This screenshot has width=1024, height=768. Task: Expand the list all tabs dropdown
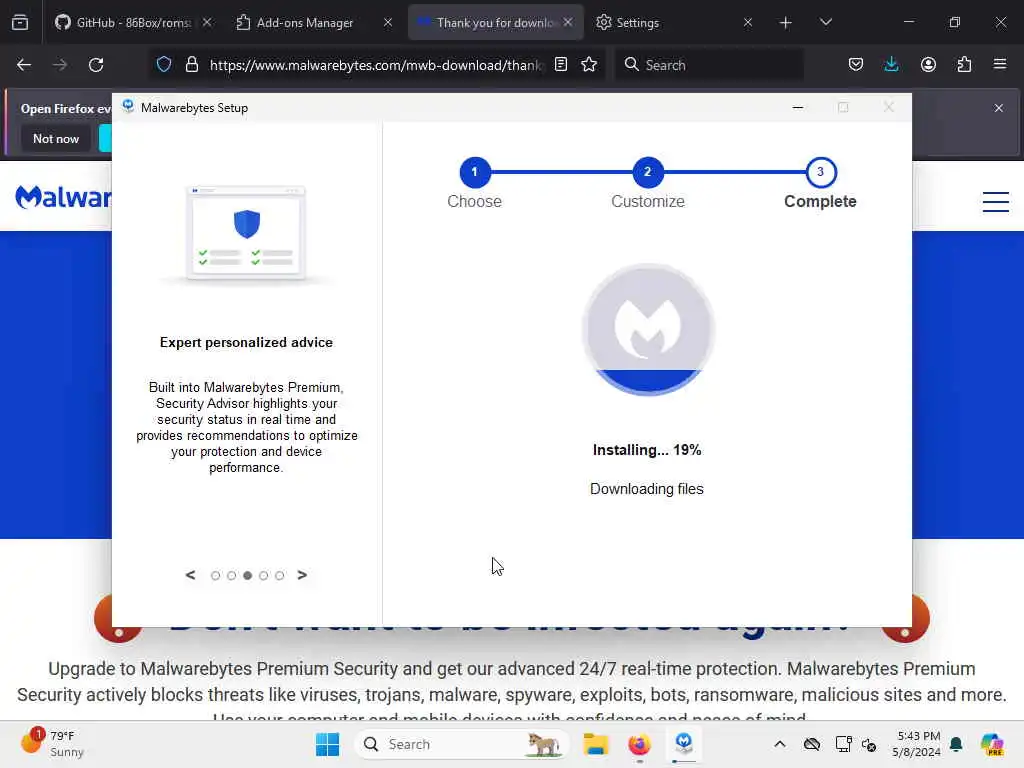point(825,22)
